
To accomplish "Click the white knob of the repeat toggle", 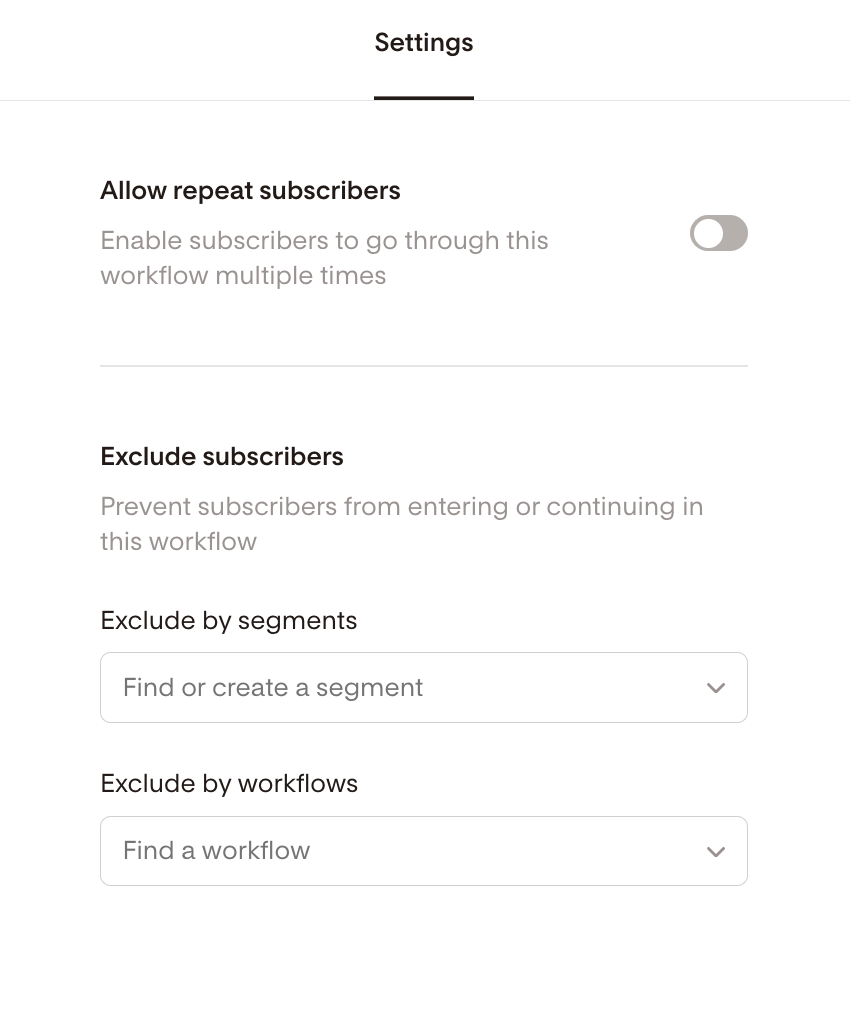I will pos(708,234).
